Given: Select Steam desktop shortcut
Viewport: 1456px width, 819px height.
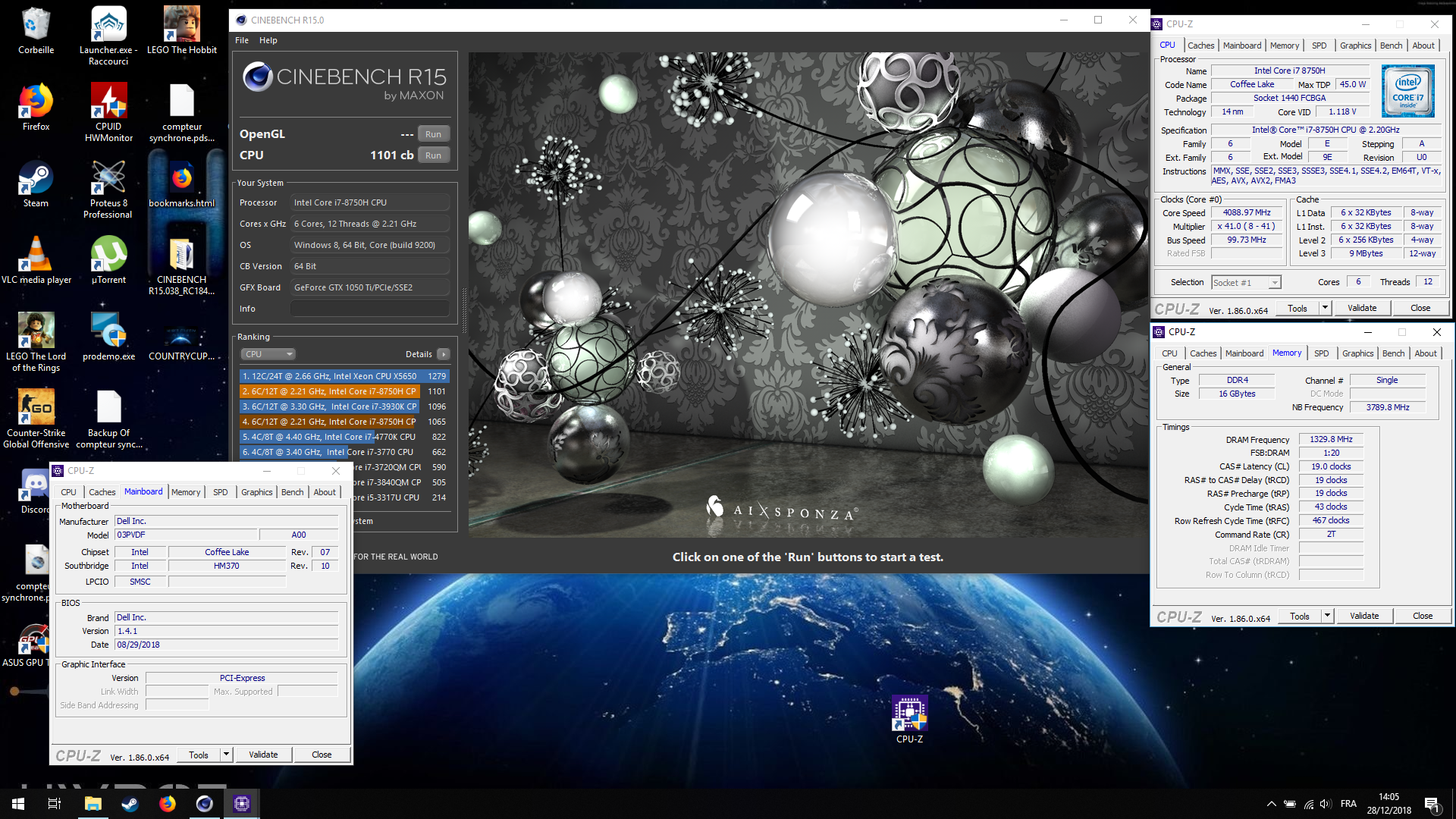Looking at the screenshot, I should coord(36,184).
